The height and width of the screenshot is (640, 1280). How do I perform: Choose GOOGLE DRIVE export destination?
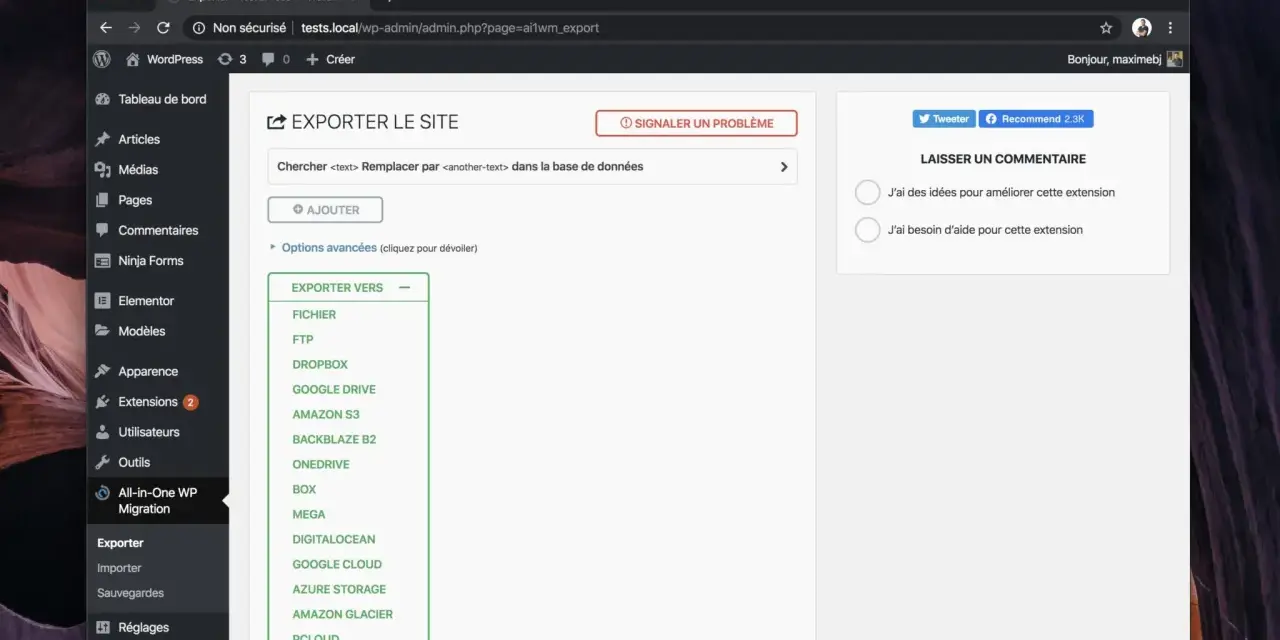(x=334, y=390)
